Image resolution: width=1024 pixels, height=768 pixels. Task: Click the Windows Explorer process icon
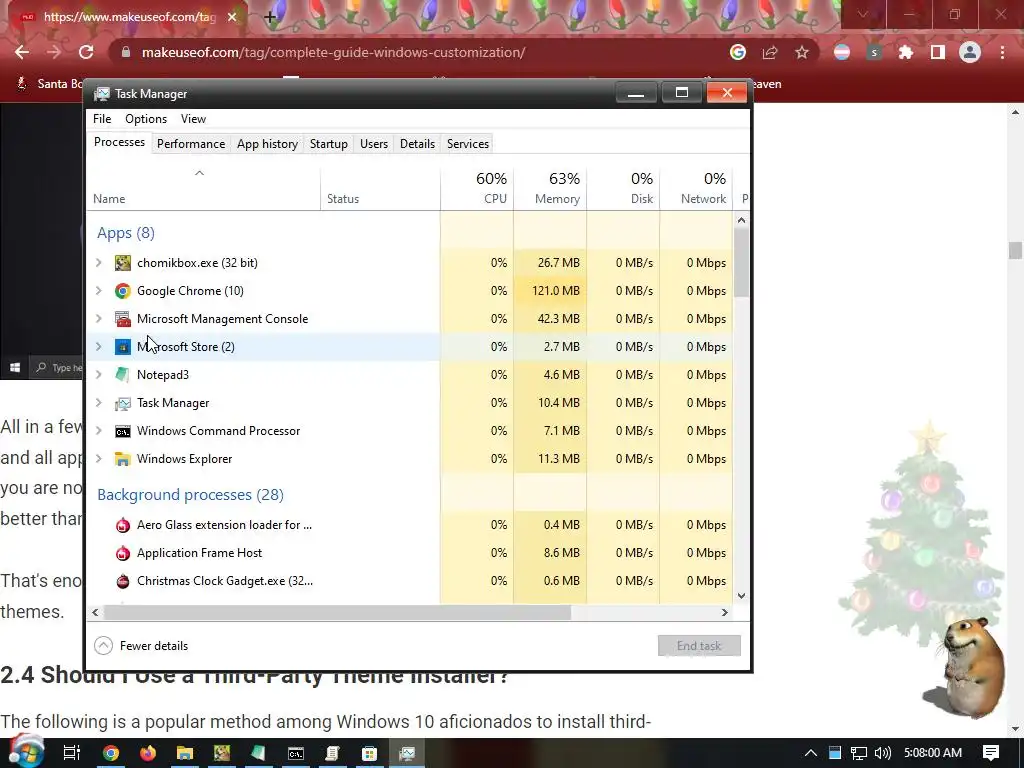[123, 459]
